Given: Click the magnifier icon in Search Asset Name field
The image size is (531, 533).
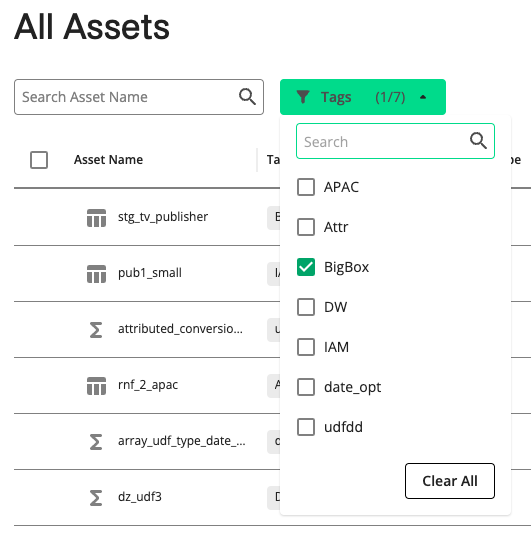Looking at the screenshot, I should pyautogui.click(x=247, y=97).
